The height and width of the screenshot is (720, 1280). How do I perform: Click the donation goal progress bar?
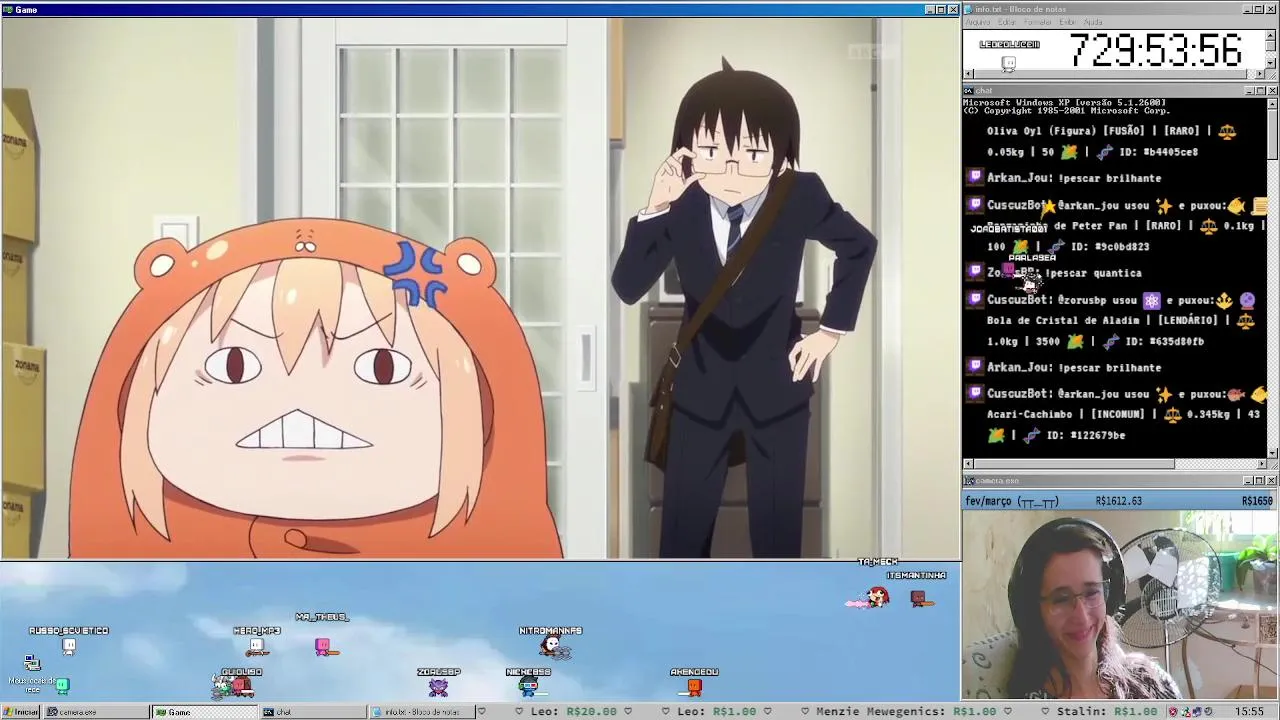pyautogui.click(x=1120, y=501)
